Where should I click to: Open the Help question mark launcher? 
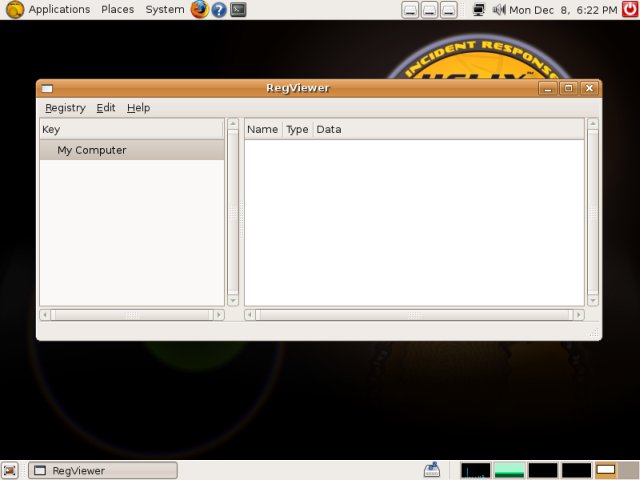[x=219, y=10]
